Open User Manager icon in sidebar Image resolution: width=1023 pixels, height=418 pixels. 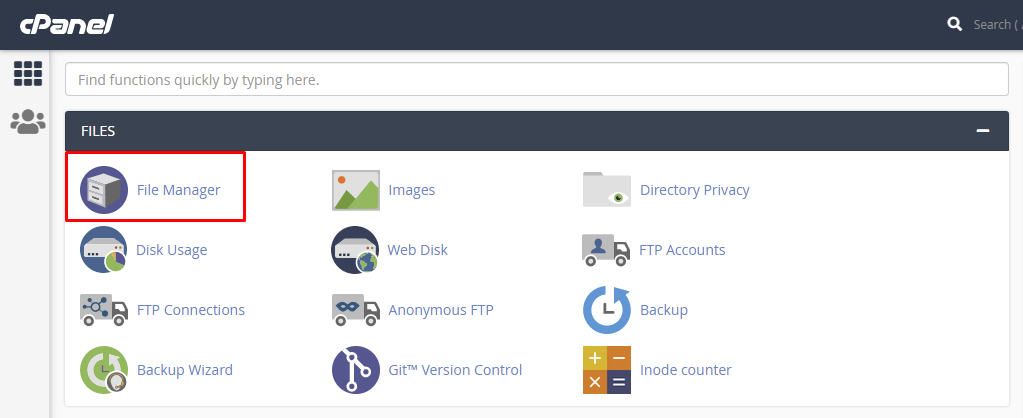tap(27, 122)
